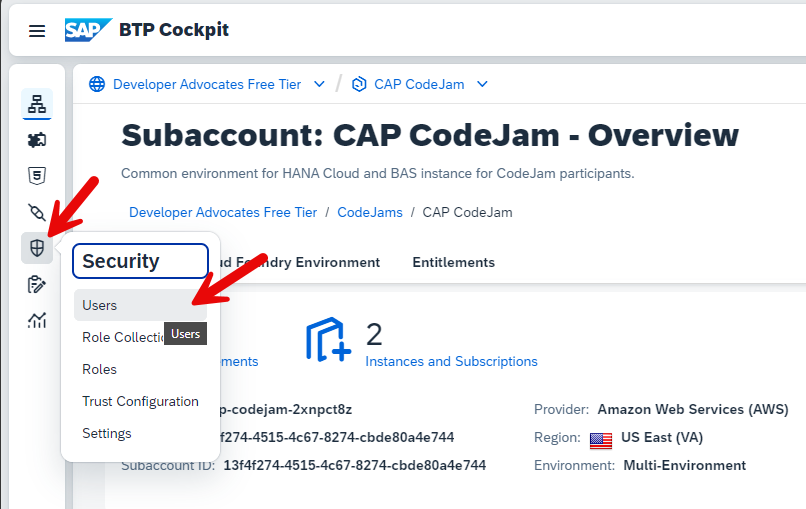Click the Instances and Subscriptions tile icon

click(x=328, y=340)
